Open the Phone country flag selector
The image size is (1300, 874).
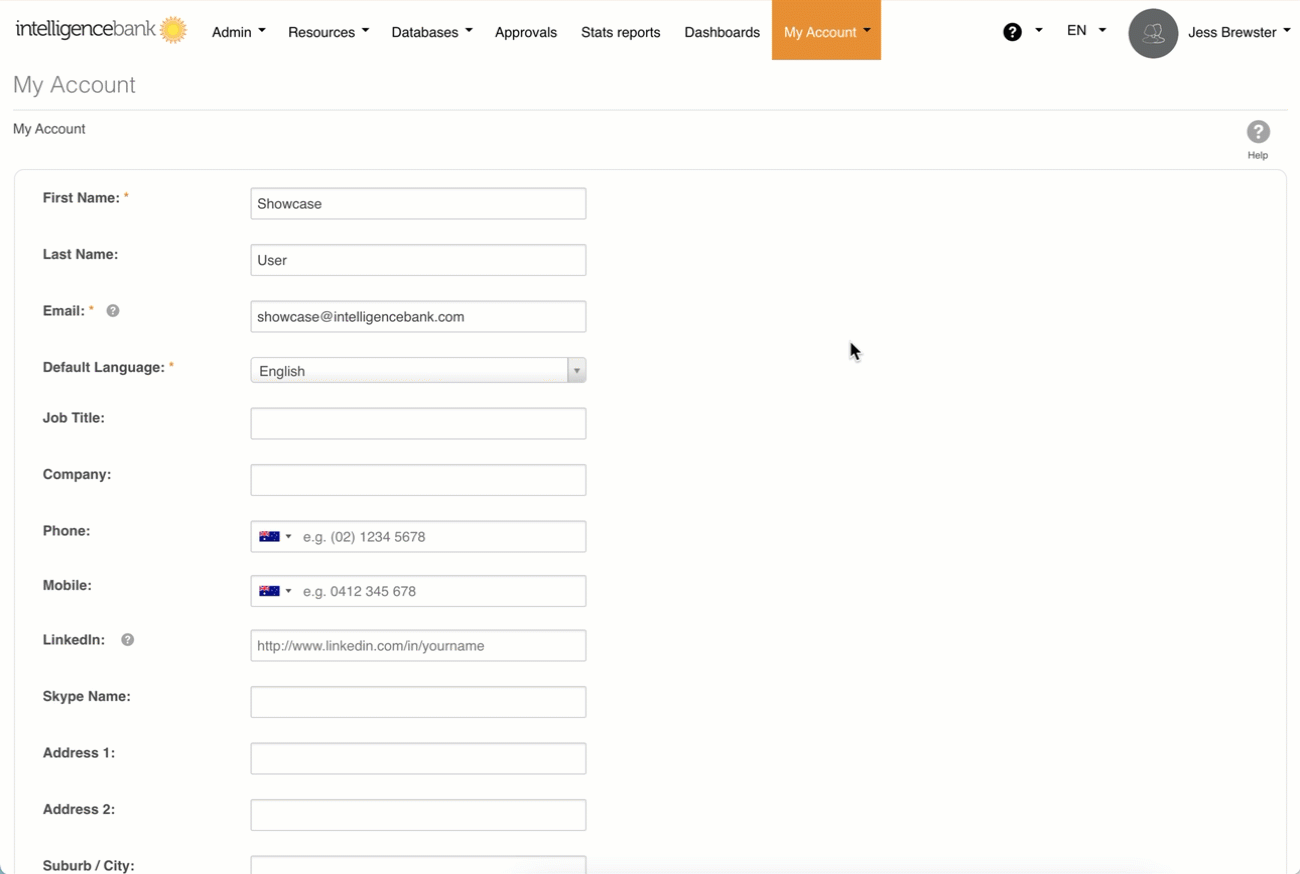(x=275, y=537)
